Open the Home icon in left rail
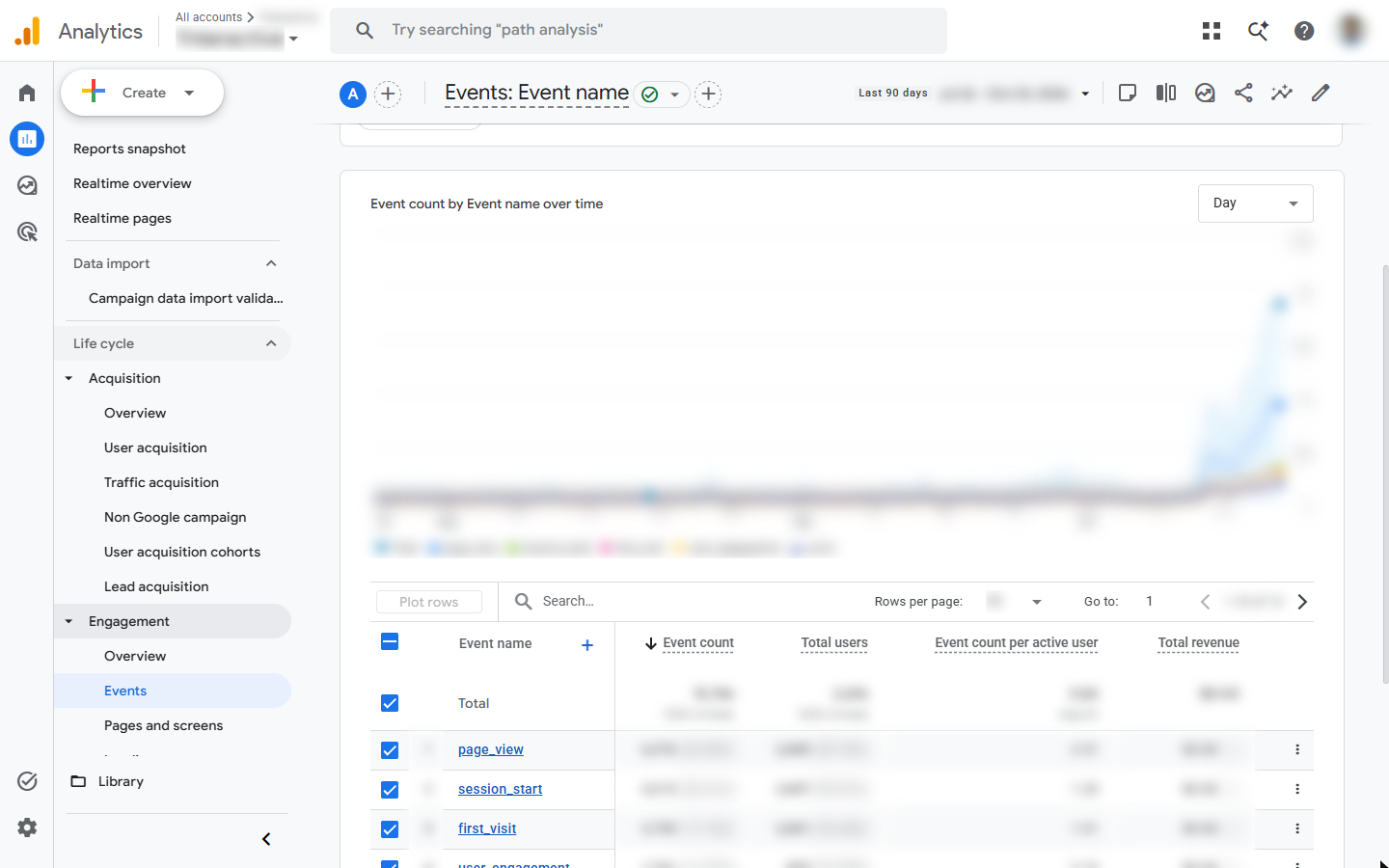Screen dimensions: 1389x868 (27, 93)
